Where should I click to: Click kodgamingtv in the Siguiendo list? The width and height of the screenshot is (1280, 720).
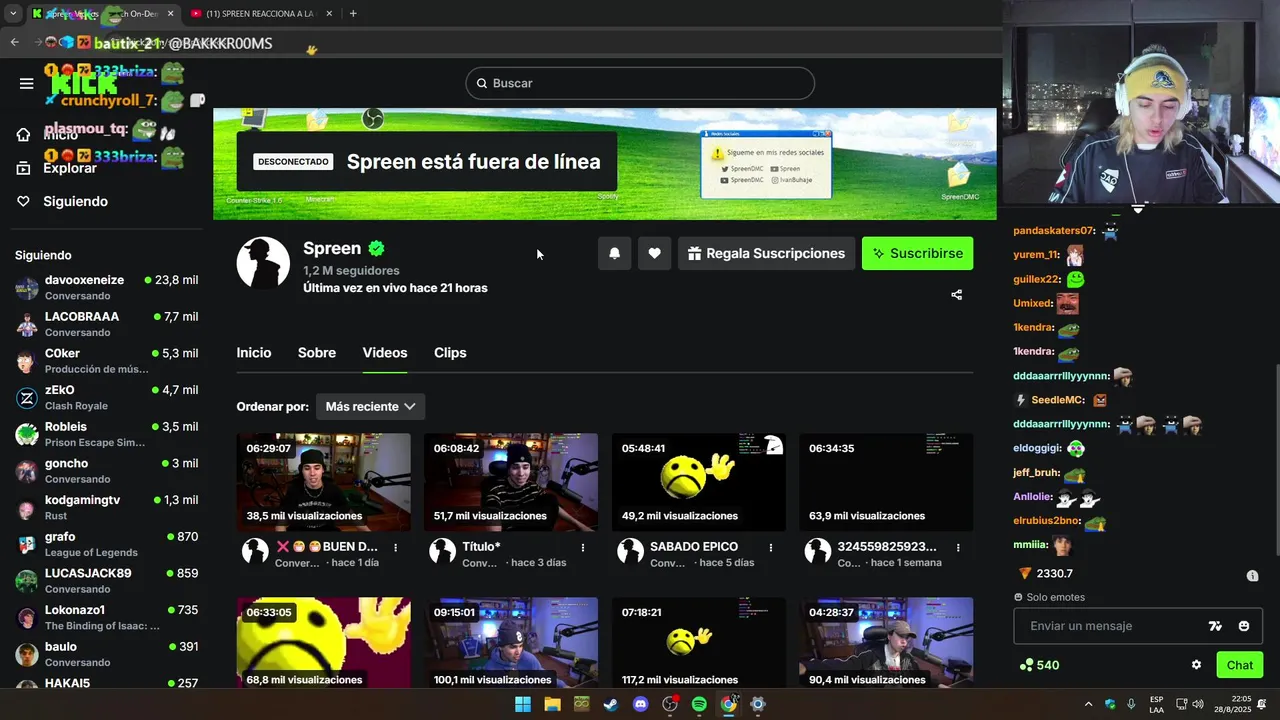point(106,508)
